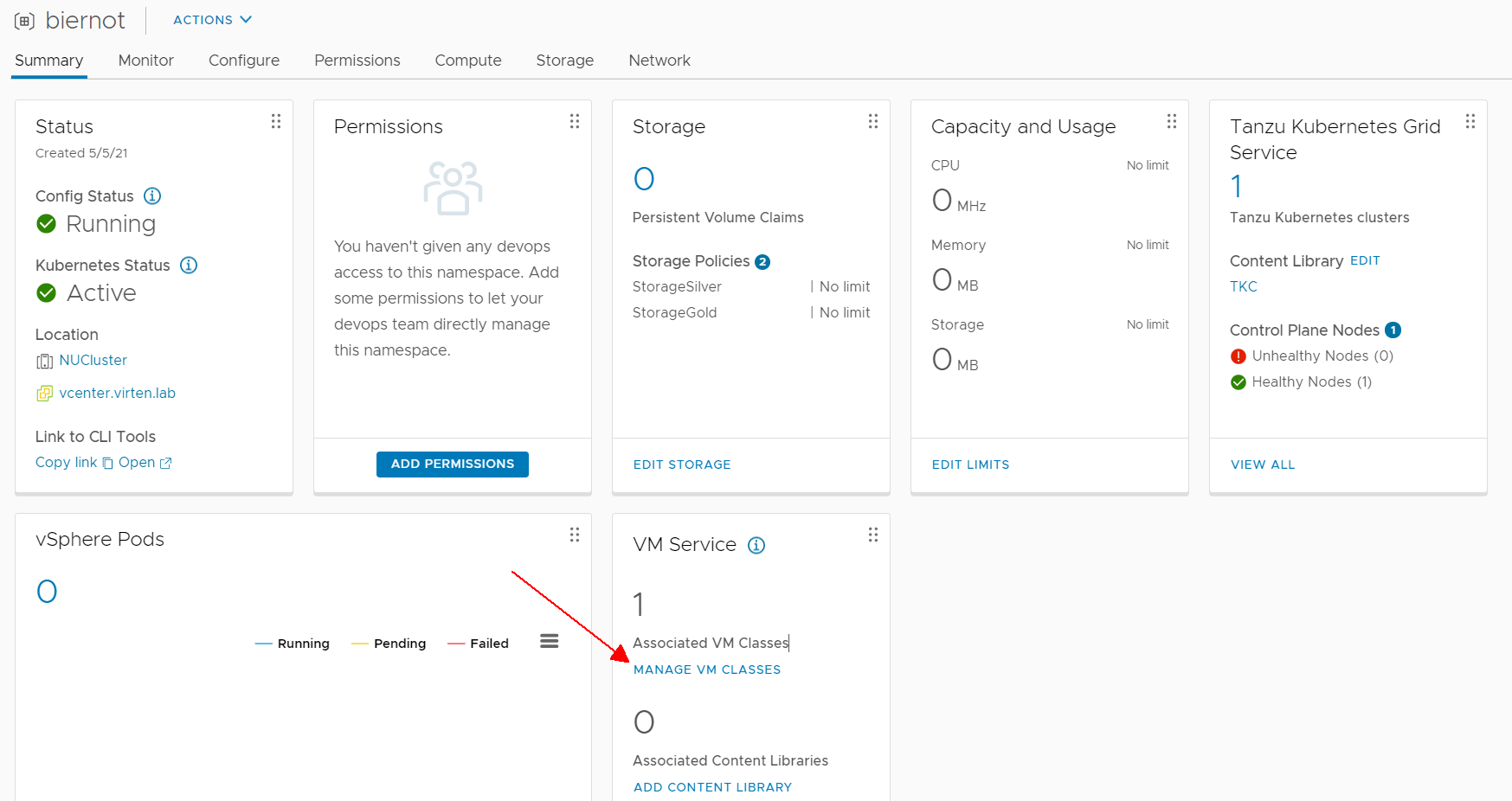Viewport: 1512px width, 801px height.
Task: Show Kubernetes Status info tooltip
Action: click(x=189, y=265)
